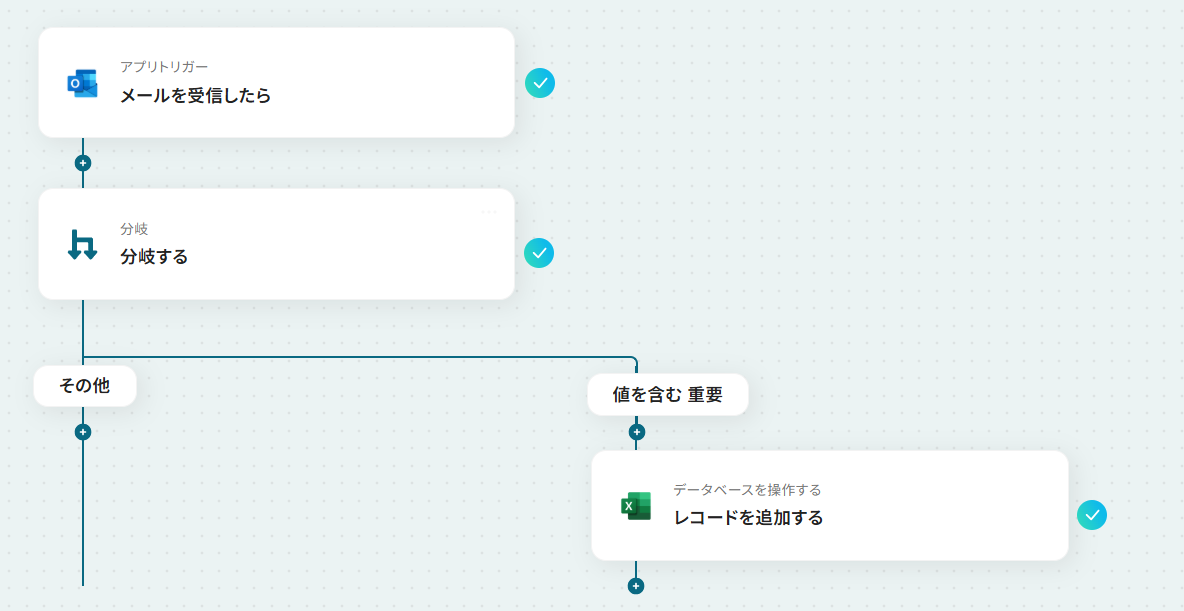Image resolution: width=1184 pixels, height=611 pixels.
Task: Select the 値を含む 重要 condition label
Action: (668, 394)
